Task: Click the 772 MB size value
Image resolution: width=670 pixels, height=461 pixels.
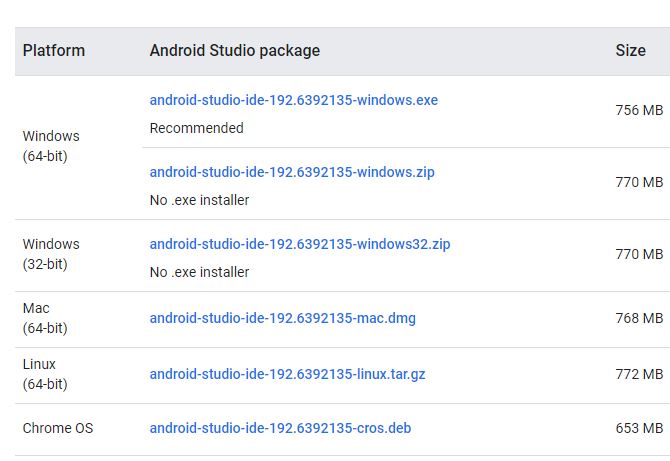Action: tap(639, 374)
